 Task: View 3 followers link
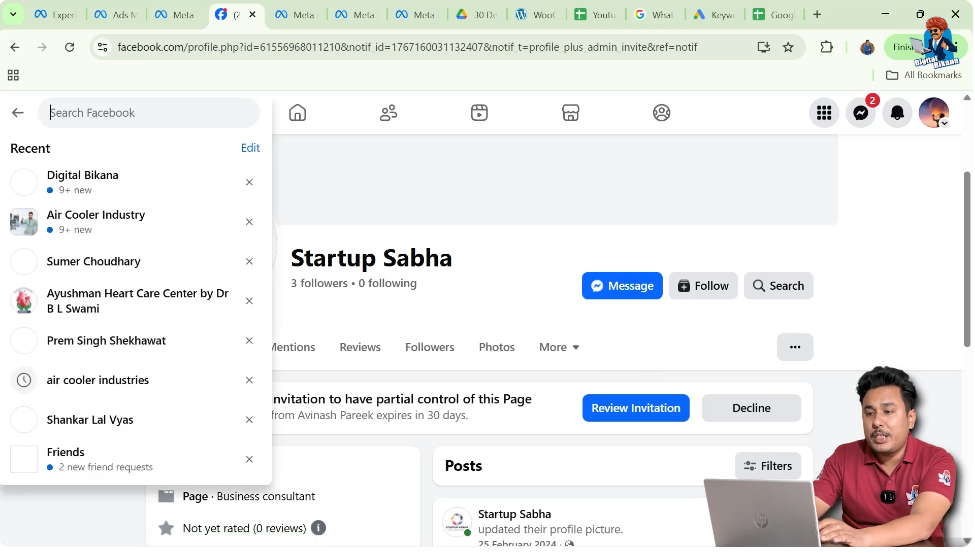pos(320,284)
